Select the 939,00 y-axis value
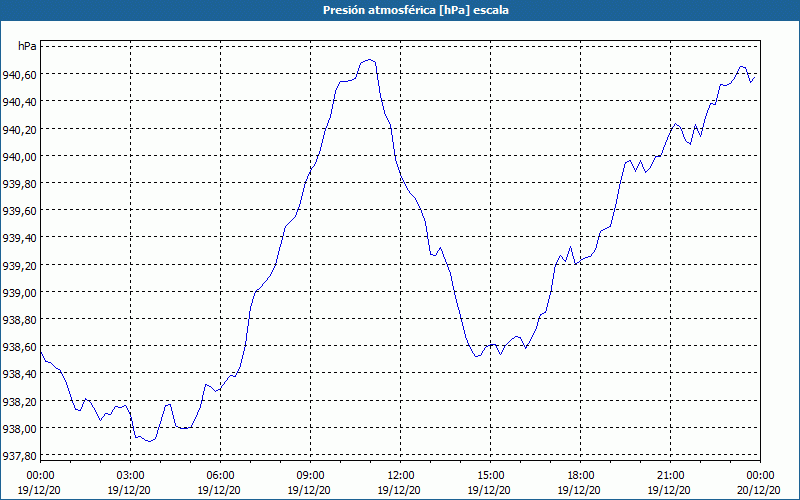This screenshot has width=800, height=500. [x=19, y=292]
